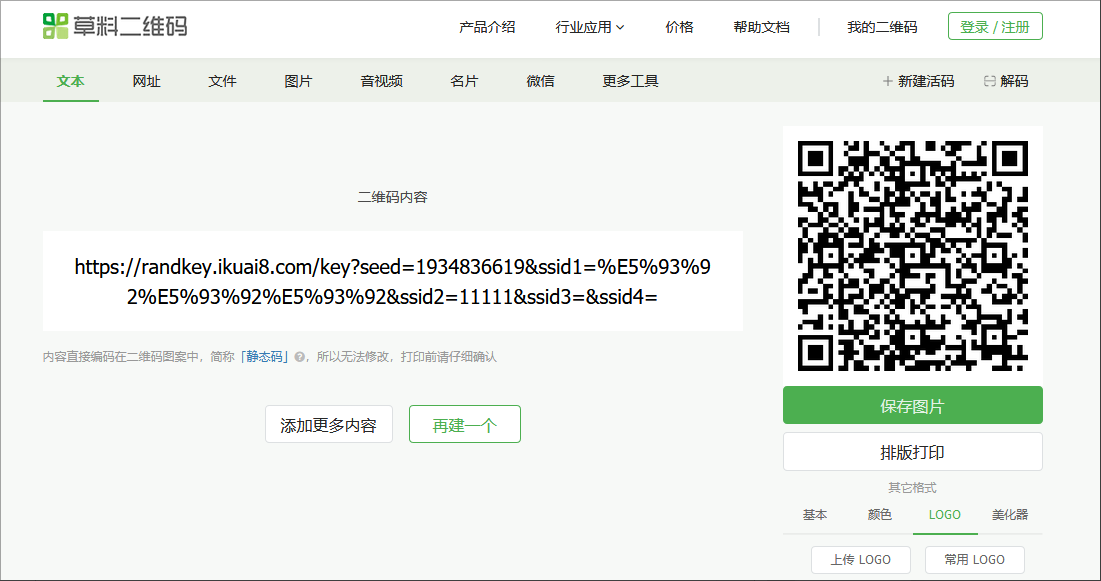Image resolution: width=1101 pixels, height=581 pixels.
Task: Click the 登录 / 注册 button
Action: pyautogui.click(x=995, y=27)
